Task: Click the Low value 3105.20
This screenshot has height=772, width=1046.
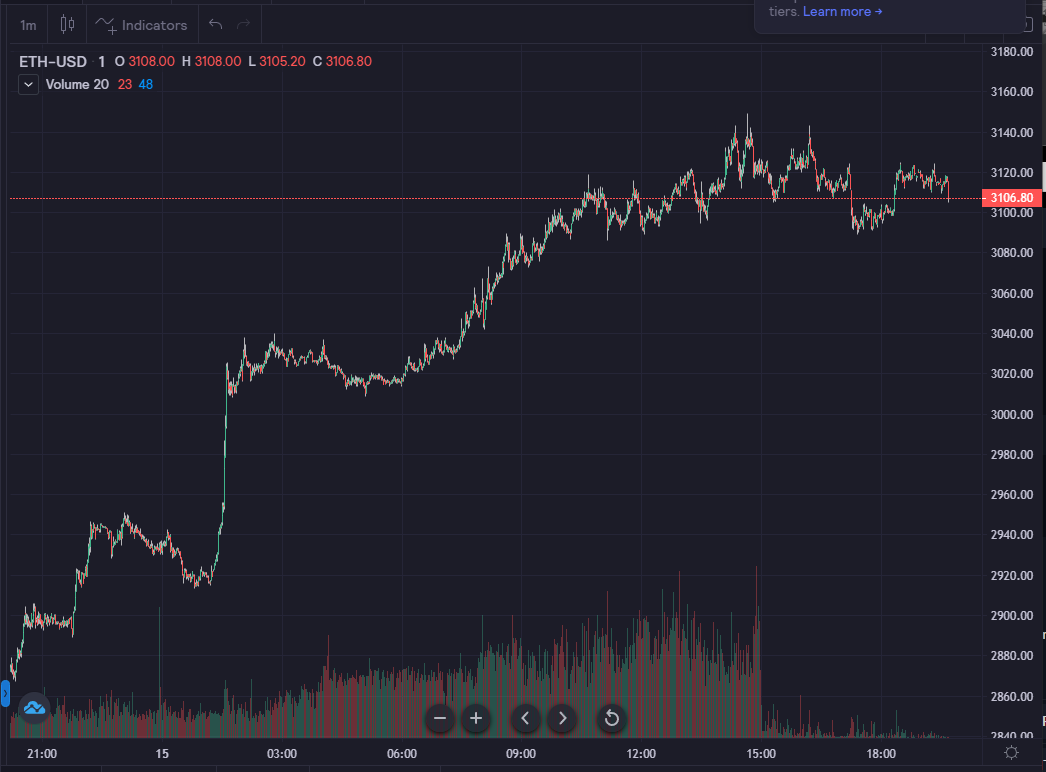Action: [x=282, y=61]
